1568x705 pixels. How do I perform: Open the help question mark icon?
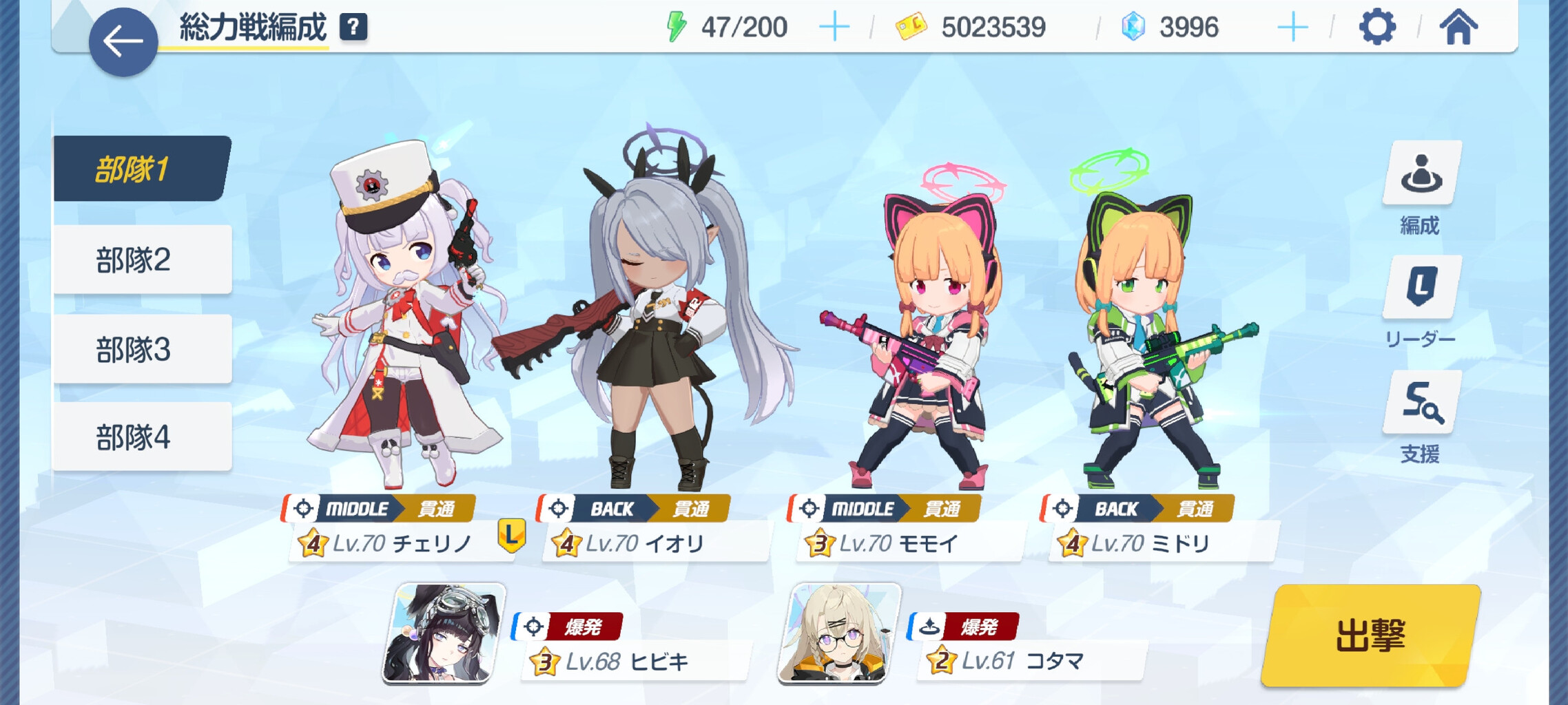353,27
